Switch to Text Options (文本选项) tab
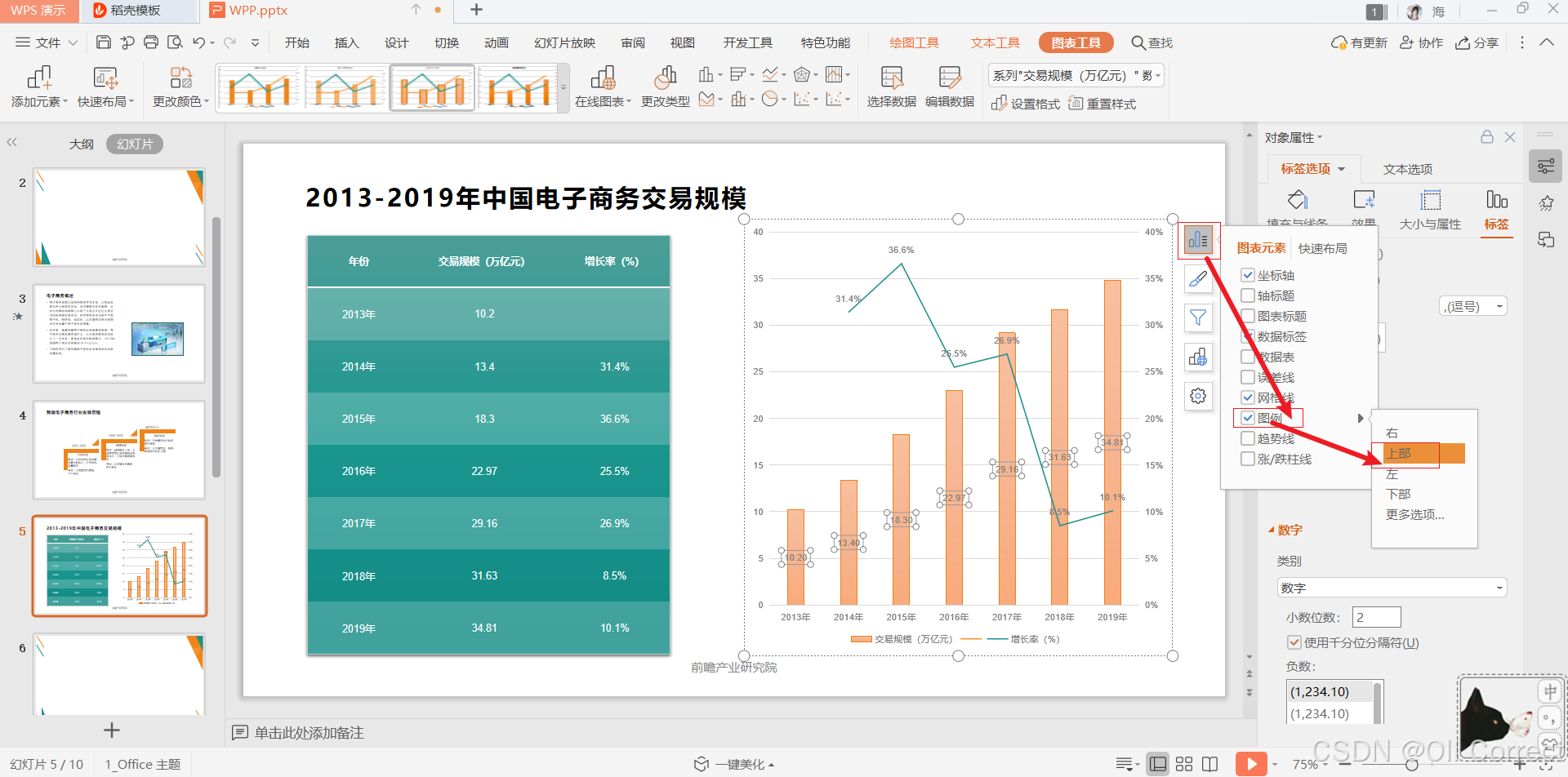The image size is (1568, 777). click(1407, 169)
